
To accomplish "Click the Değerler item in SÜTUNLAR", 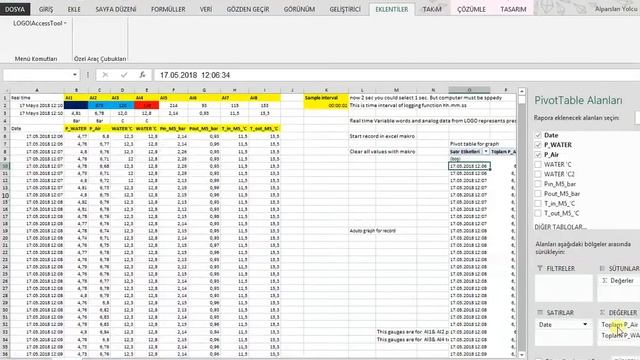I will 622,280.
